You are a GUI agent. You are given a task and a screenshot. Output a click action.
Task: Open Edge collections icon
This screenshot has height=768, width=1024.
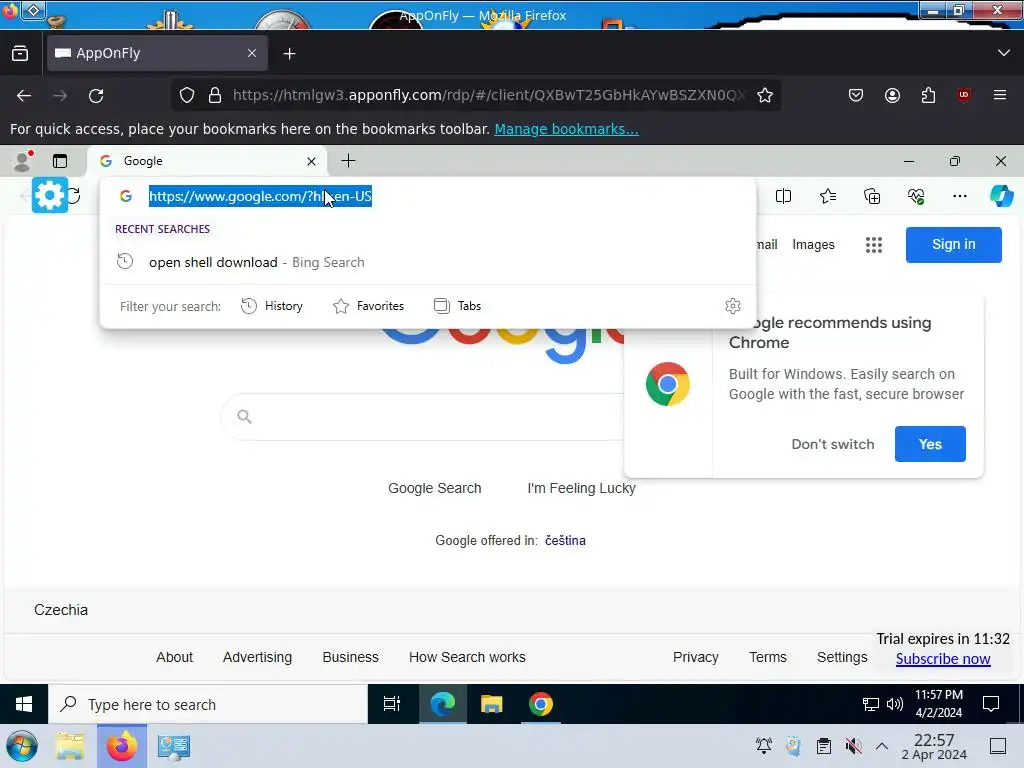click(x=872, y=196)
